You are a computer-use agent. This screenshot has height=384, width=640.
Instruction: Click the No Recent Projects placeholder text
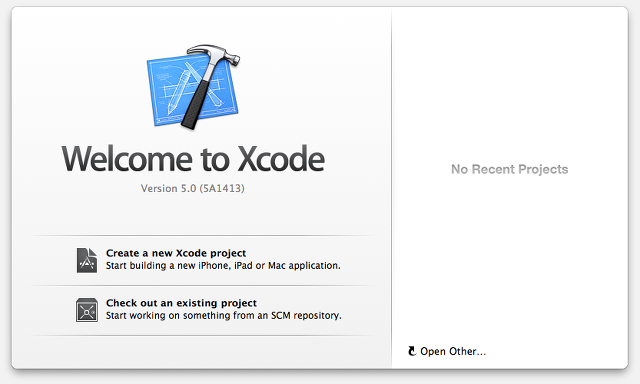click(509, 169)
